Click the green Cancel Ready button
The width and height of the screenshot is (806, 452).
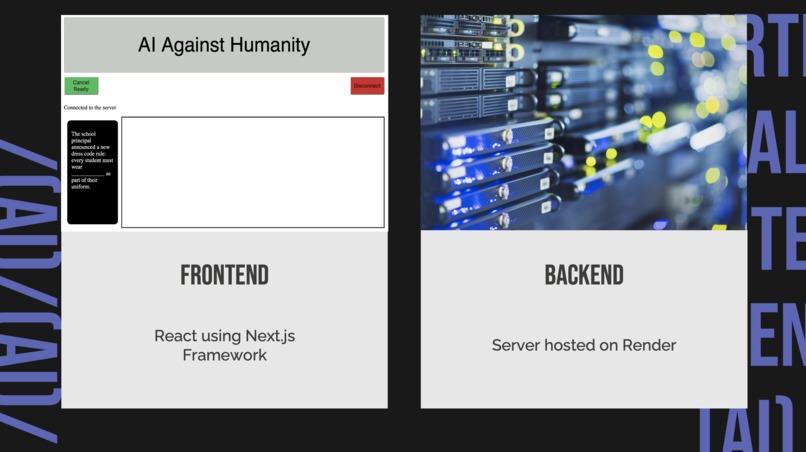[81, 86]
